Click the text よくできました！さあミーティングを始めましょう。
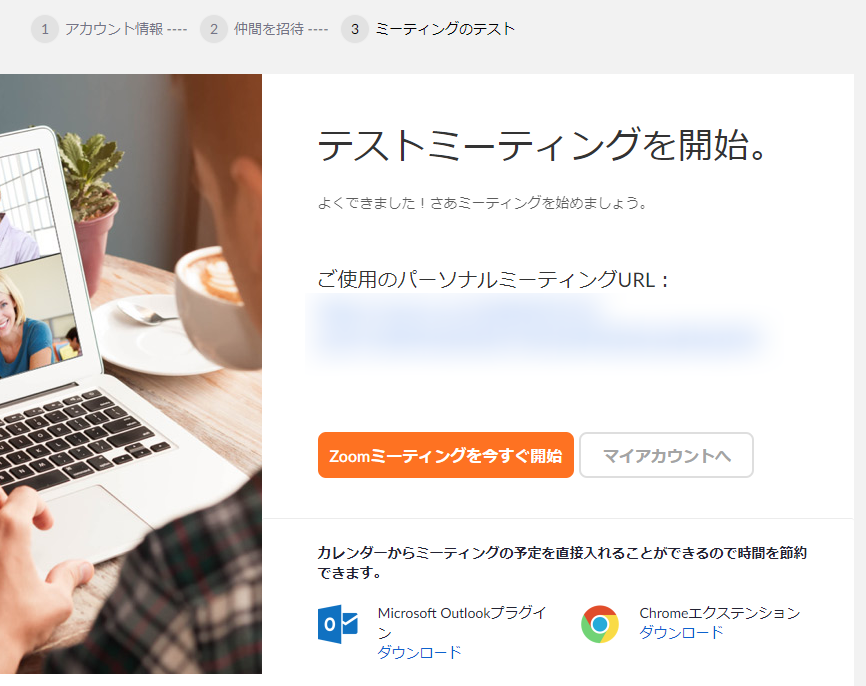The image size is (866, 686). click(482, 203)
